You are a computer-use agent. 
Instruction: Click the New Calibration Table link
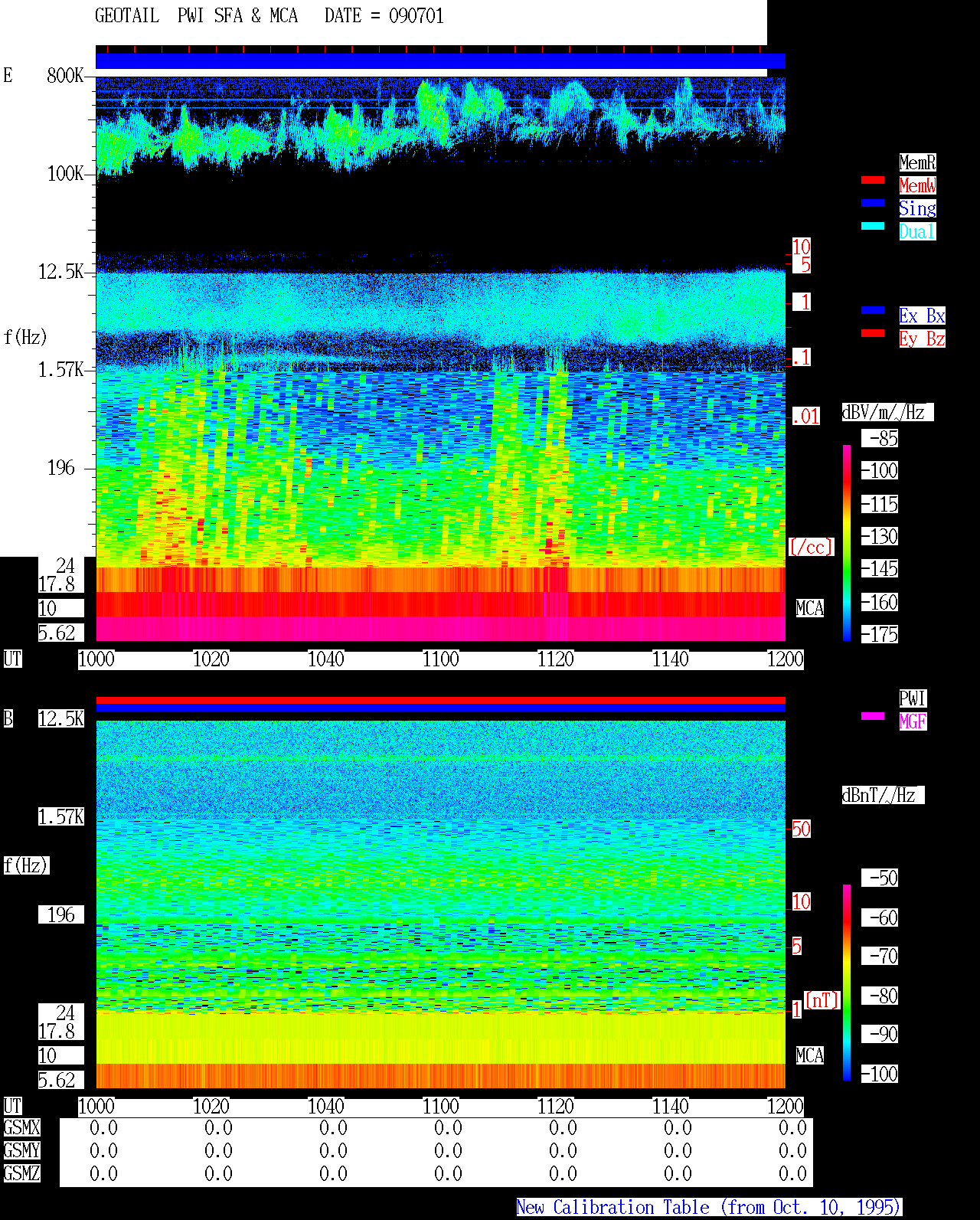pyautogui.click(x=709, y=1208)
